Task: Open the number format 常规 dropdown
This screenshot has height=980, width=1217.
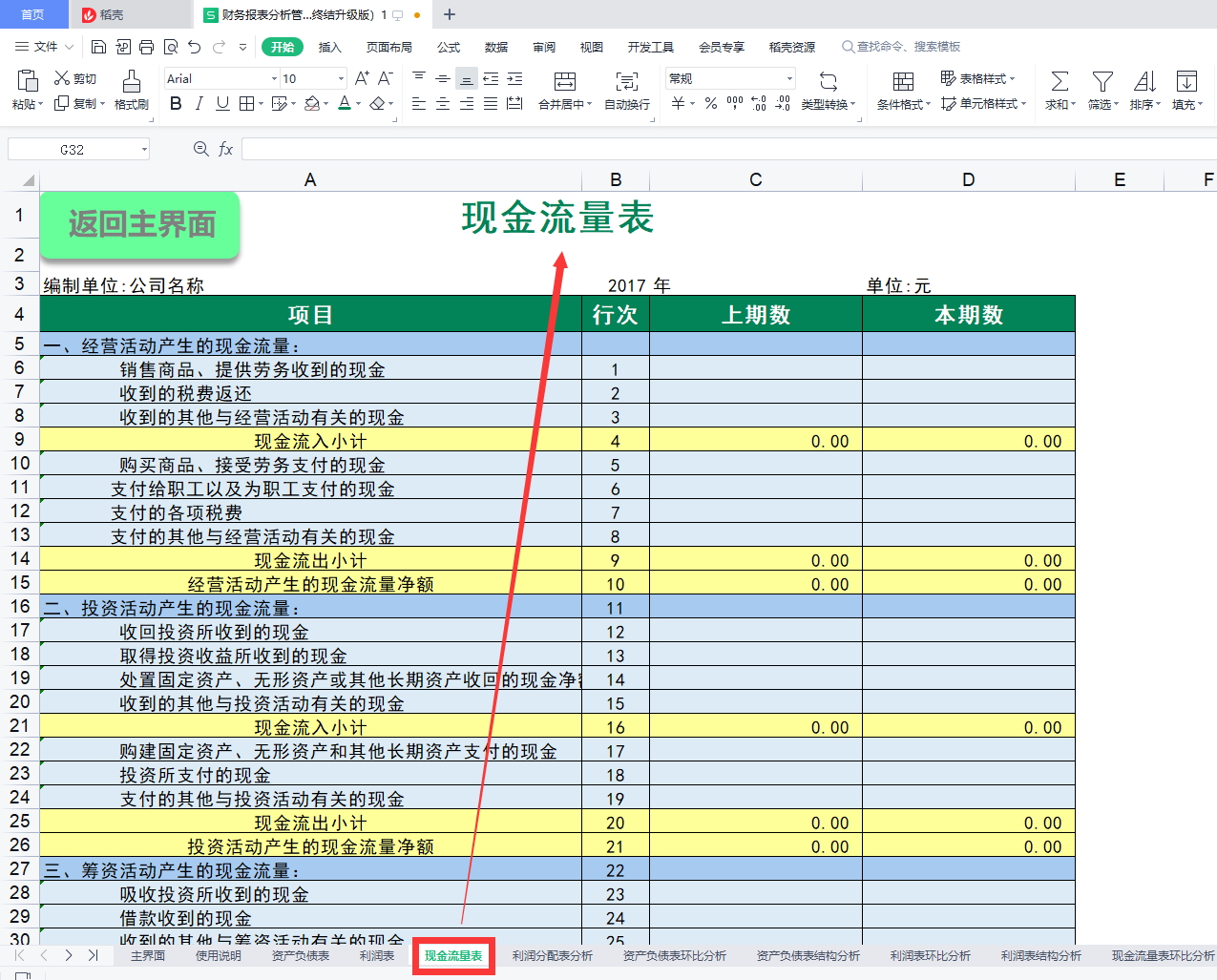Action: (789, 79)
